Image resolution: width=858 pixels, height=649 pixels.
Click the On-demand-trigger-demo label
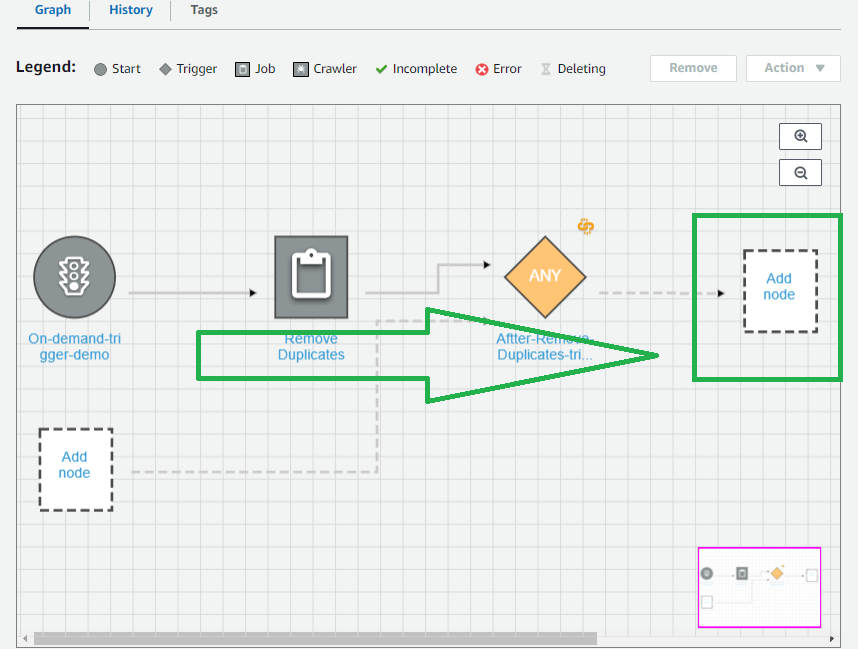click(74, 346)
